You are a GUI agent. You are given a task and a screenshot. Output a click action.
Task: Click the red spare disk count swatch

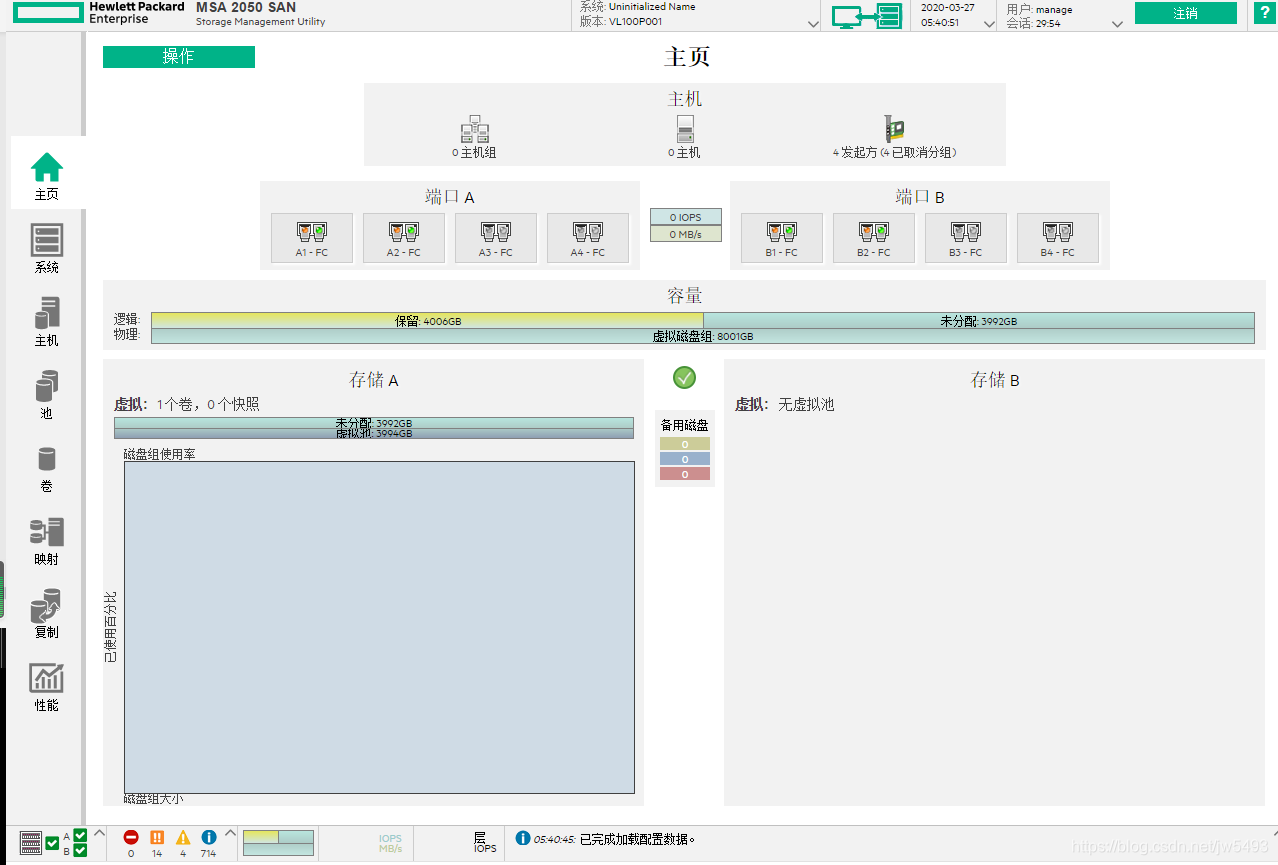685,474
